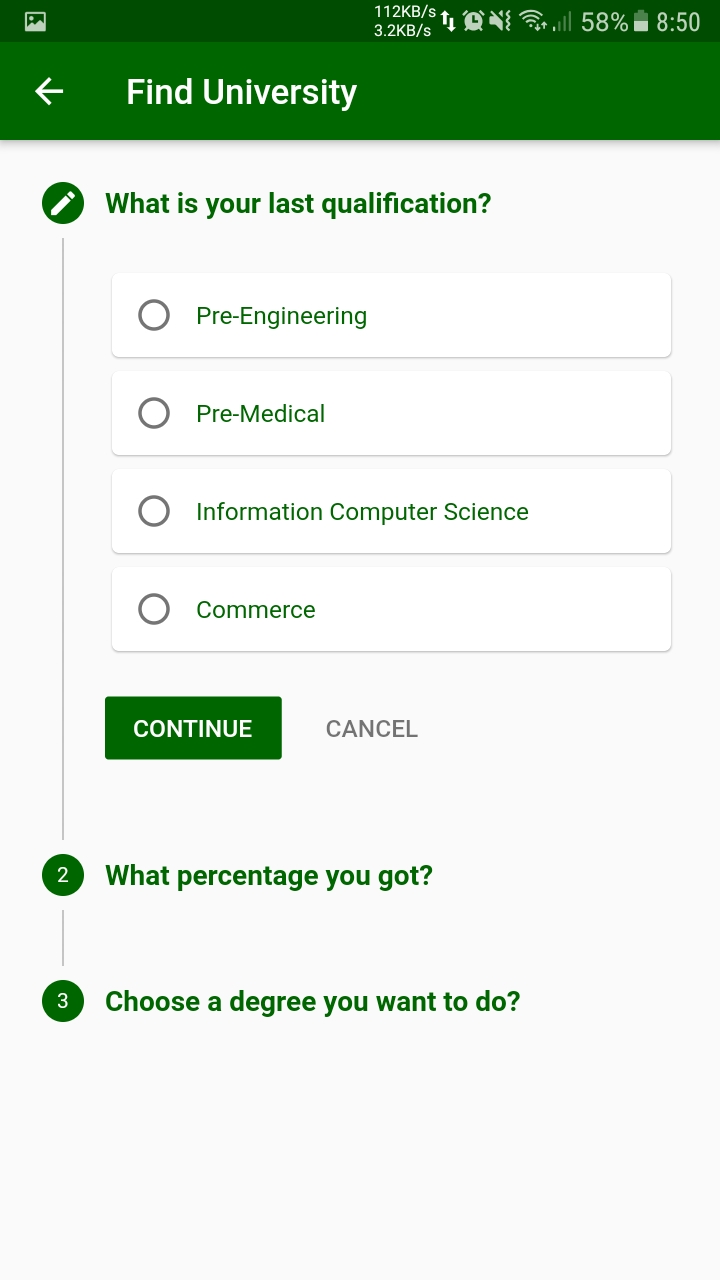720x1280 pixels.
Task: Tap the Find University title
Action: (241, 92)
